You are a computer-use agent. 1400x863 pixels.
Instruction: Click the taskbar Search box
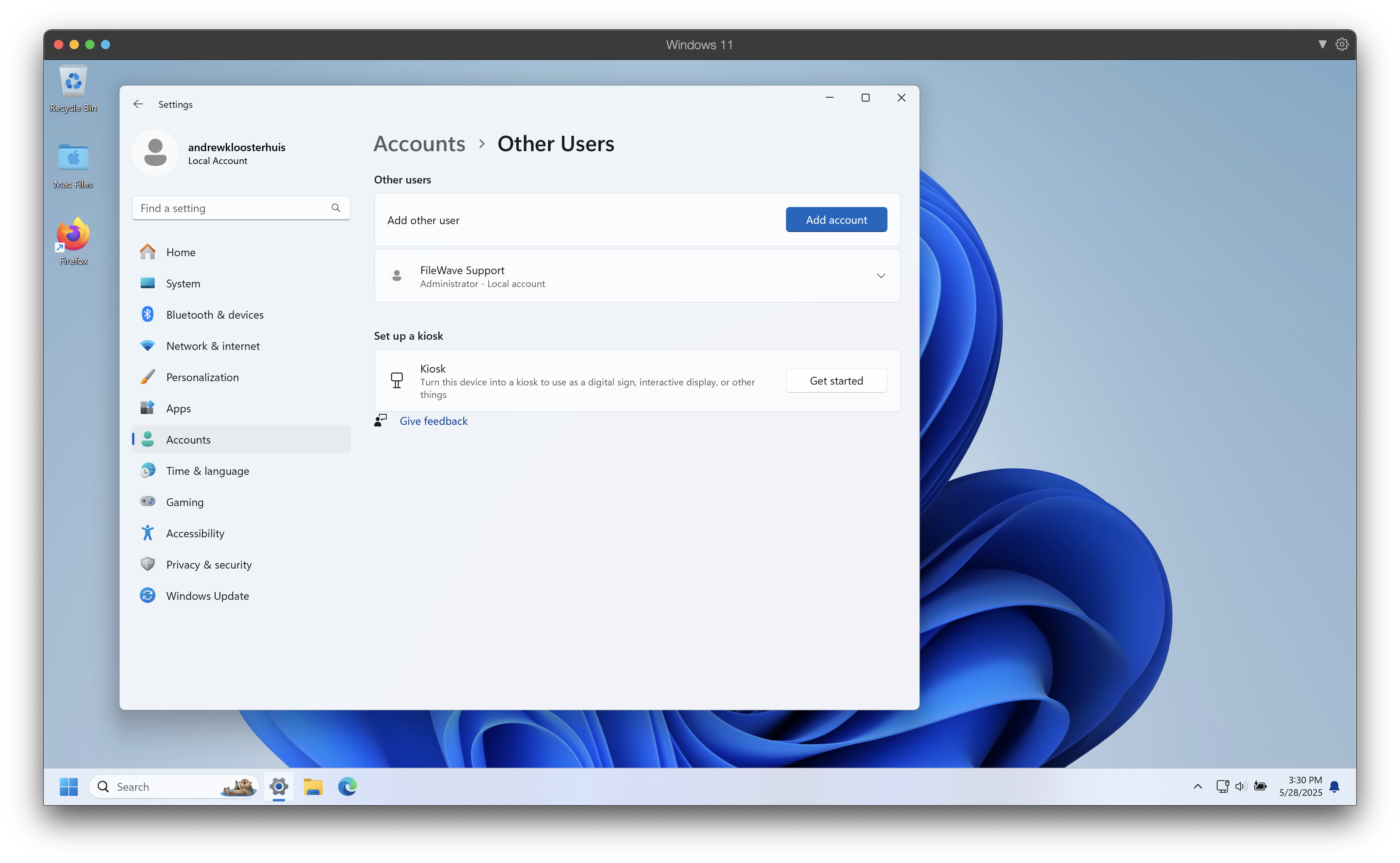(x=174, y=787)
